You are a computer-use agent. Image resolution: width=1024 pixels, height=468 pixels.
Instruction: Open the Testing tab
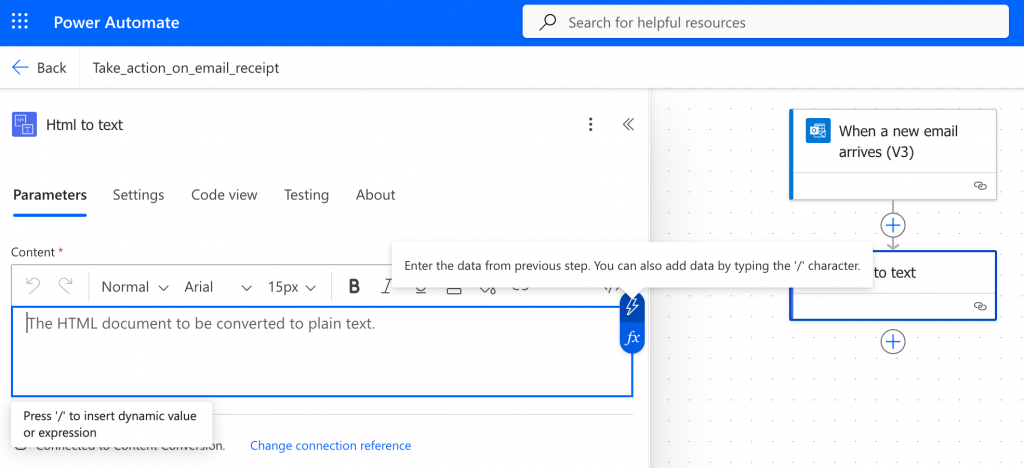(x=306, y=195)
